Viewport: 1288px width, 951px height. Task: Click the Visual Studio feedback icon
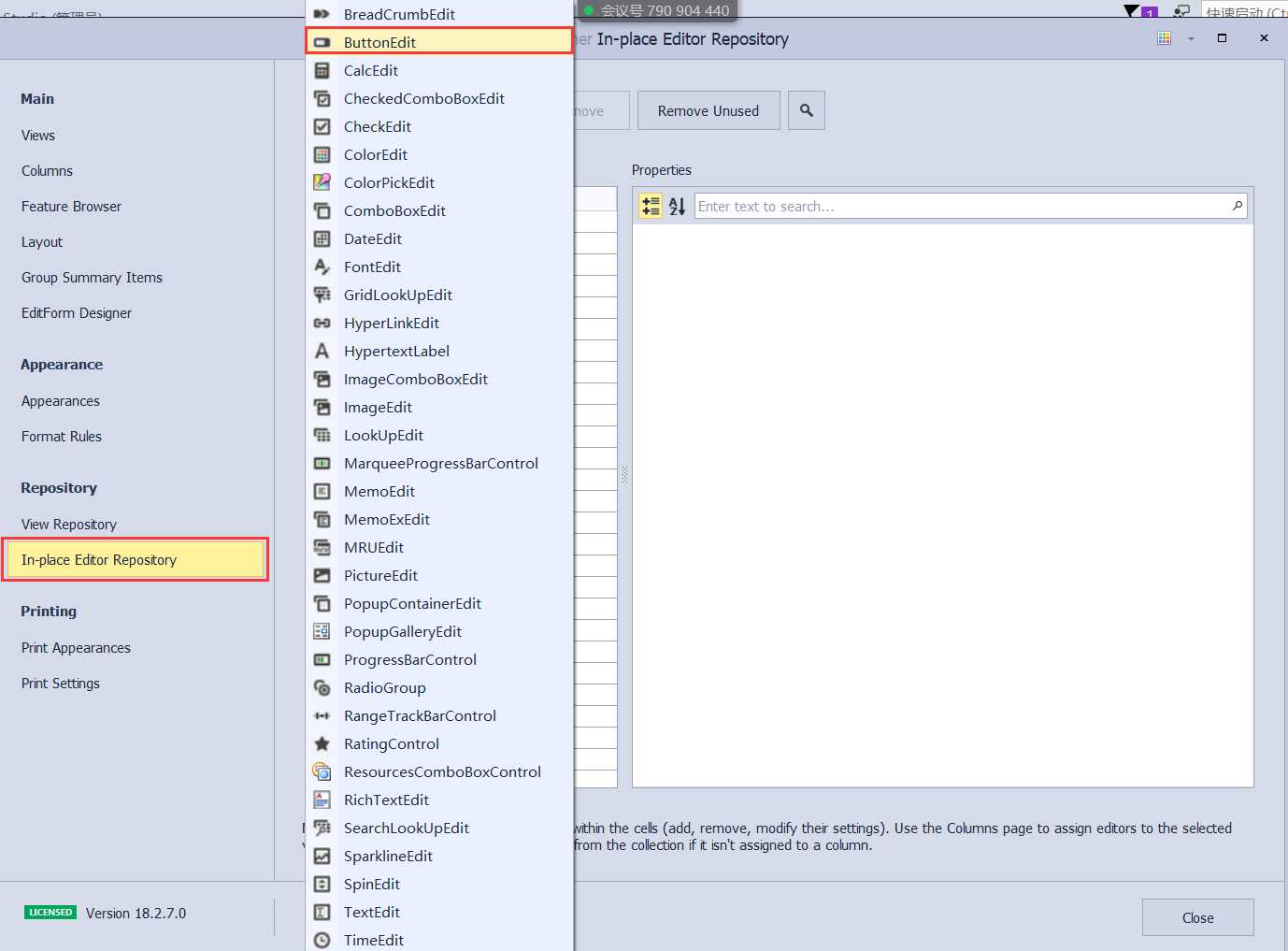pyautogui.click(x=1181, y=11)
